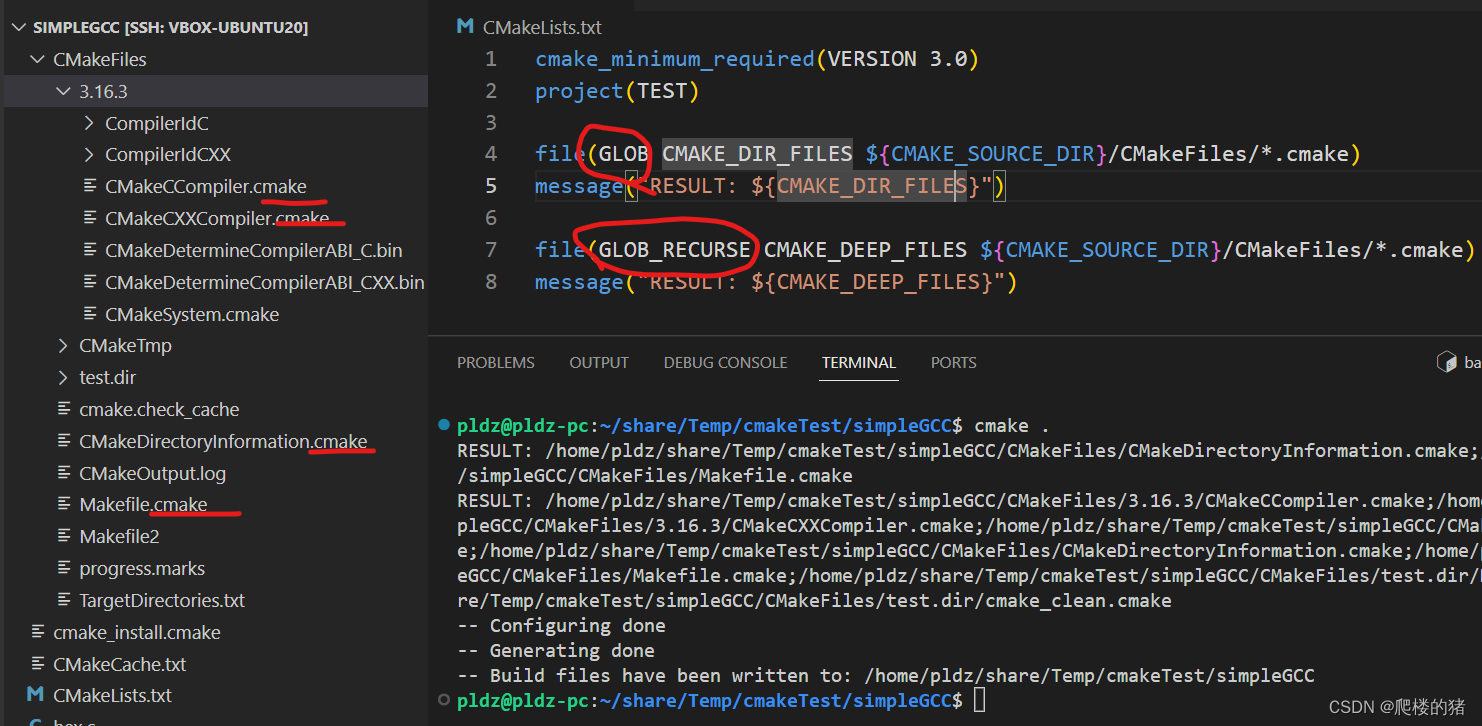Screen dimensions: 1482x726
Task: Click cmake.check_cache file icon
Action: tap(65, 410)
